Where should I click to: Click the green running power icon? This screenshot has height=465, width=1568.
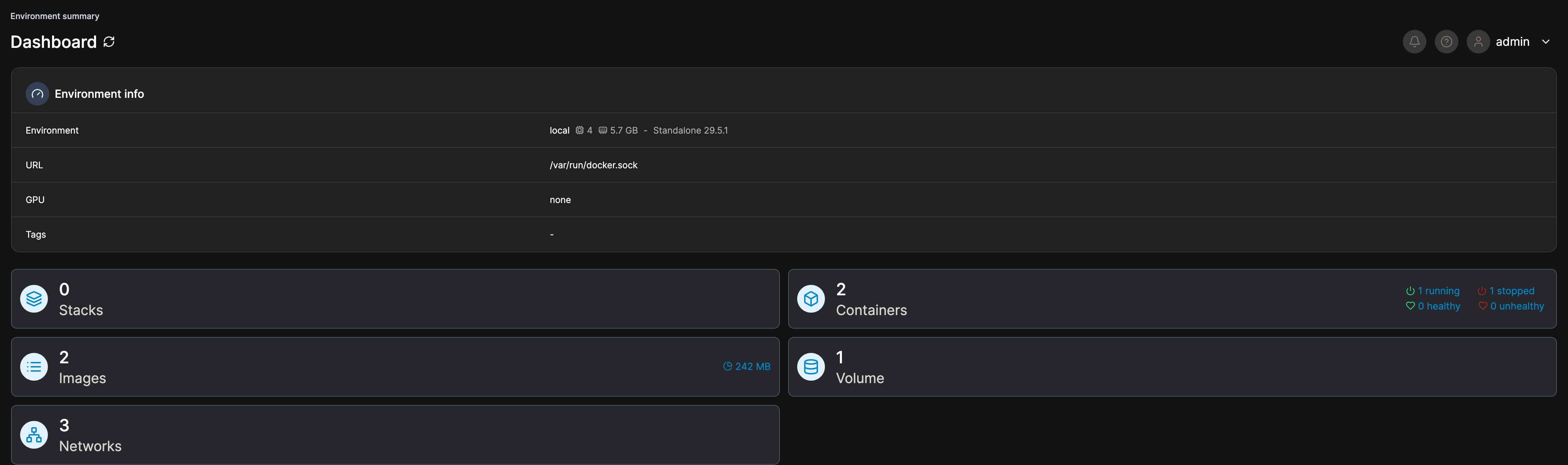(1410, 291)
